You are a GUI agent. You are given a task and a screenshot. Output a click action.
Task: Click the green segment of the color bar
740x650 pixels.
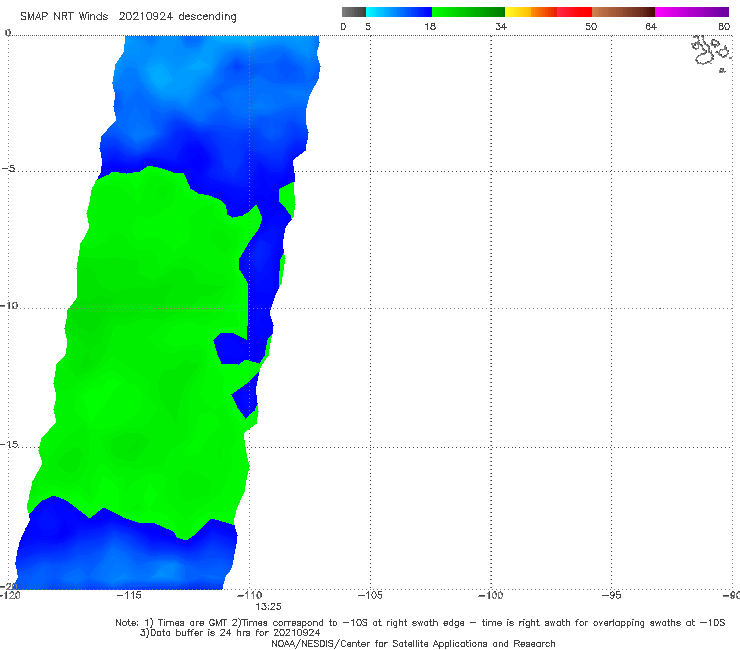[x=468, y=12]
